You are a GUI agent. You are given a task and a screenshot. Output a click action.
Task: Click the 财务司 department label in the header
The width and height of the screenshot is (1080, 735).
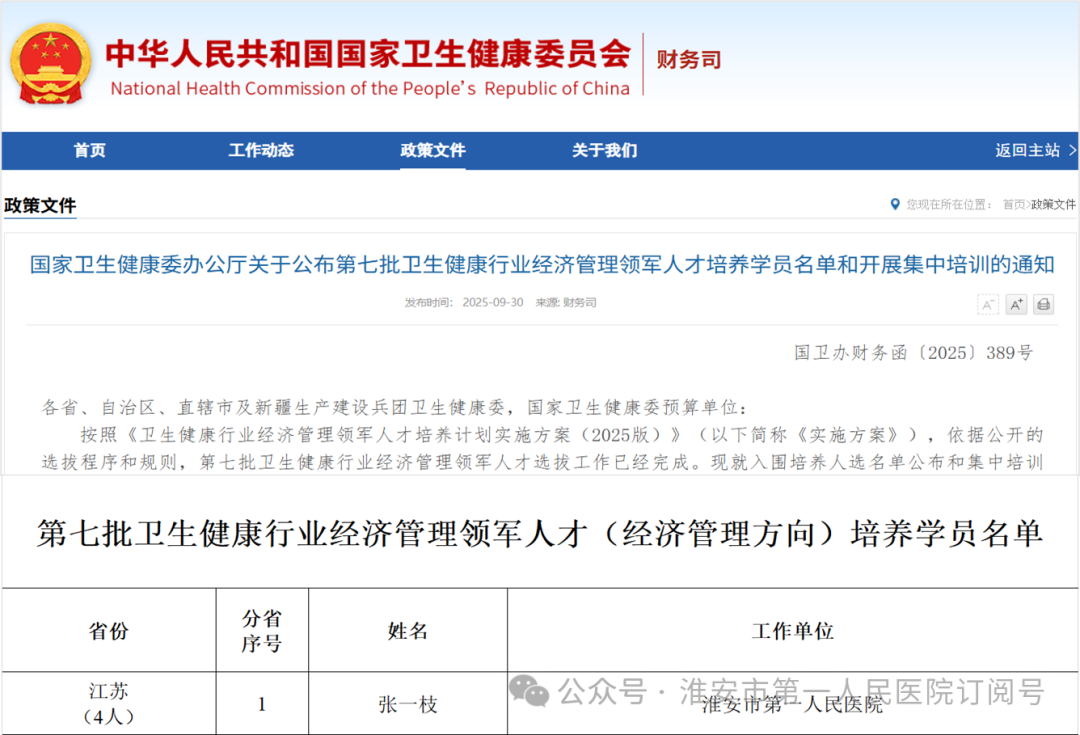(688, 60)
